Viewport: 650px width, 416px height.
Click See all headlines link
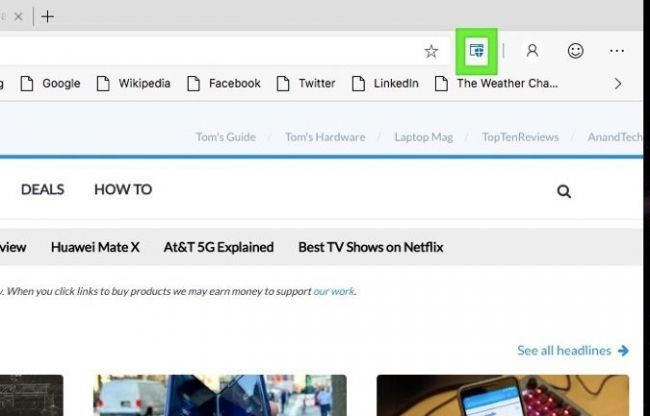pyautogui.click(x=564, y=351)
